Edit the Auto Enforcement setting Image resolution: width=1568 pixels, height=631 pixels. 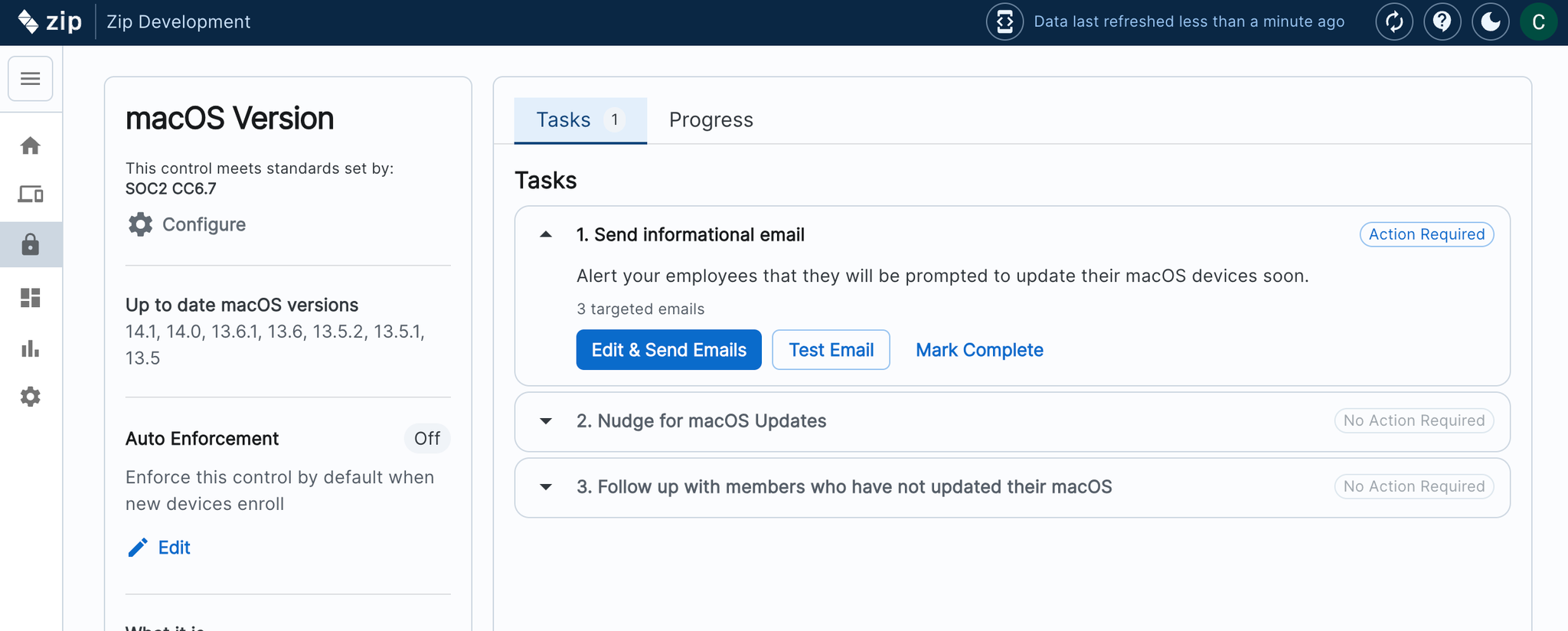(x=159, y=548)
